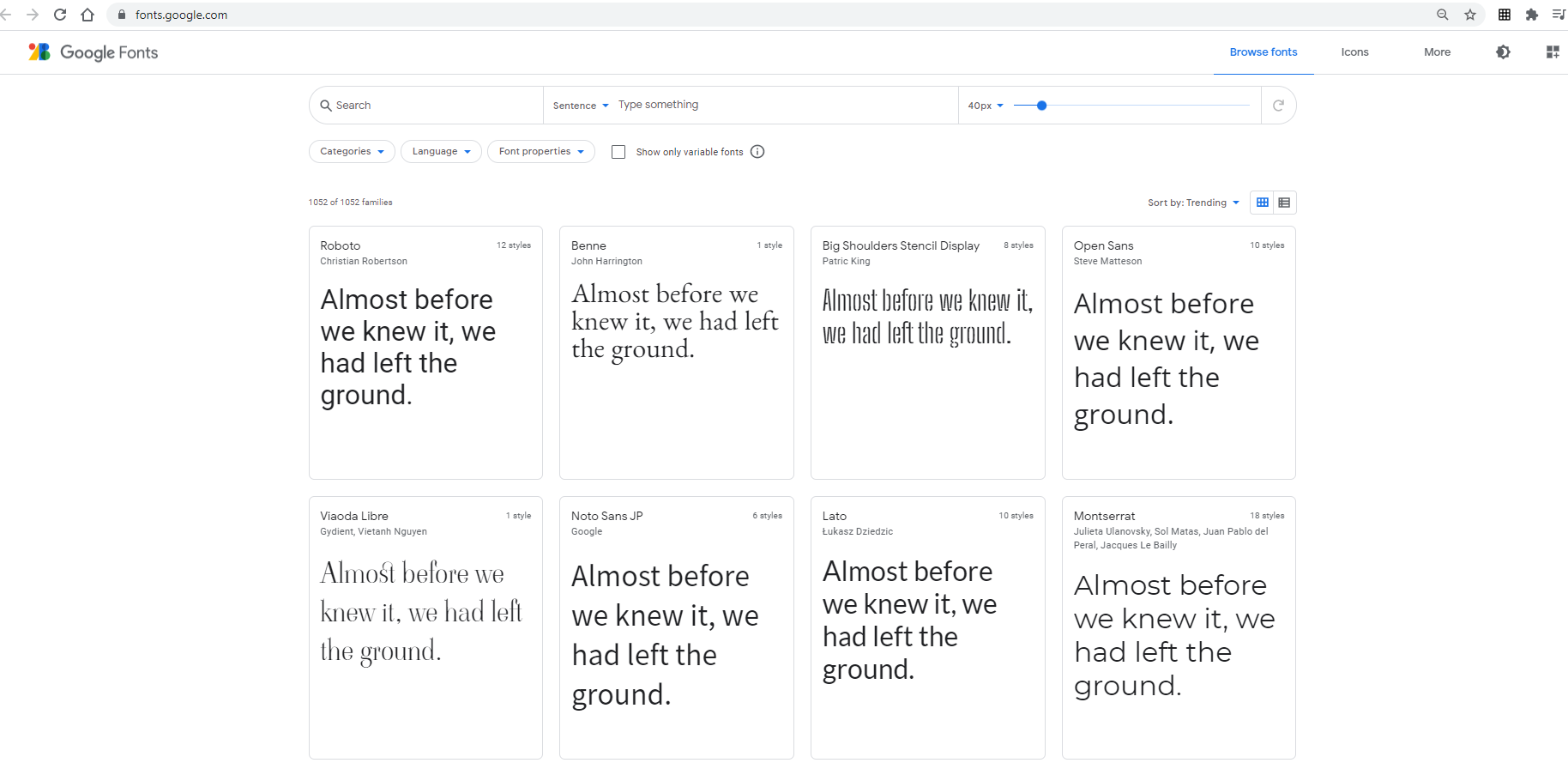
Task: Open the Icons tab
Action: pyautogui.click(x=1354, y=52)
